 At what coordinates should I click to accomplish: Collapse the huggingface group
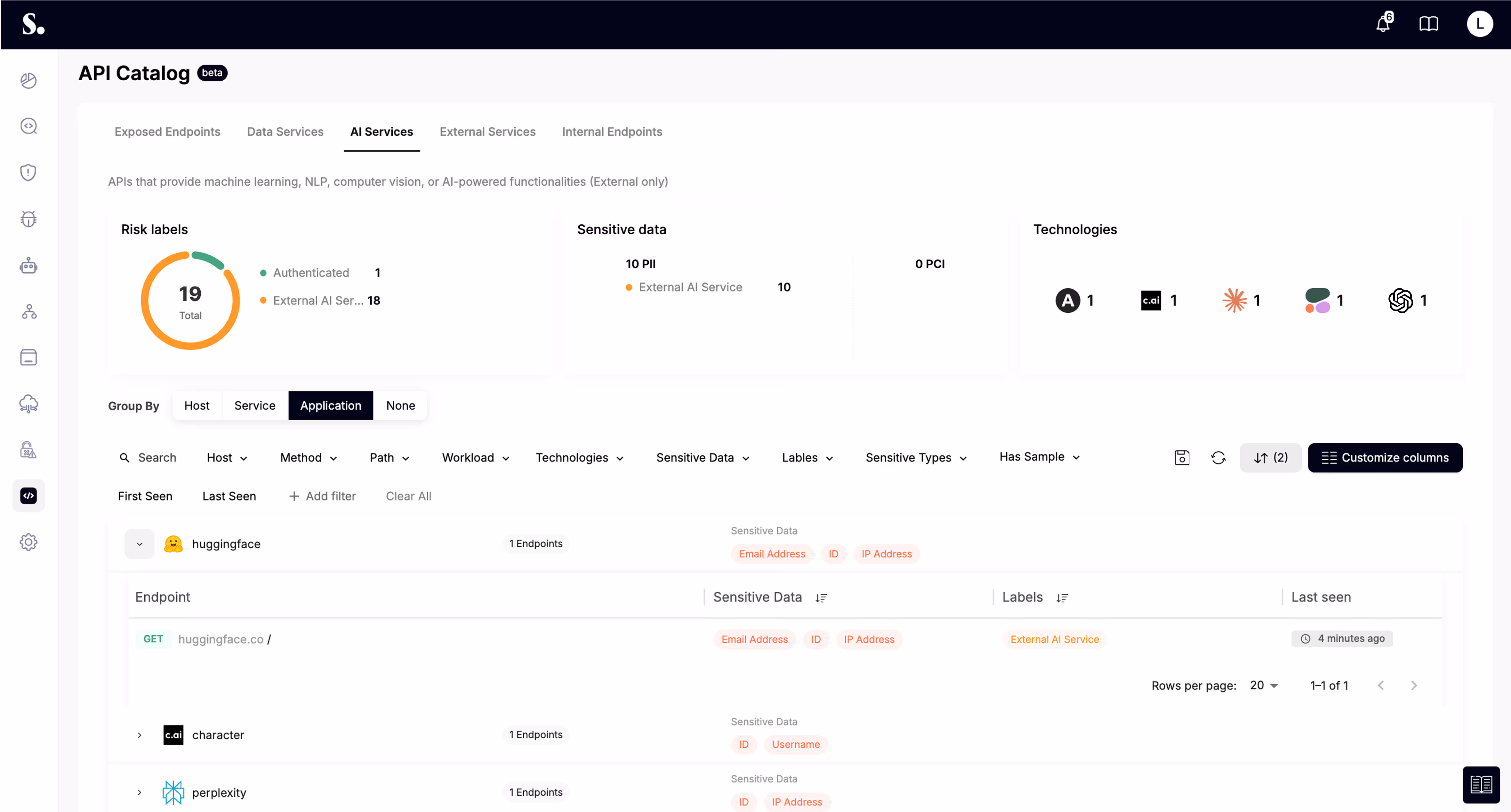click(x=140, y=544)
